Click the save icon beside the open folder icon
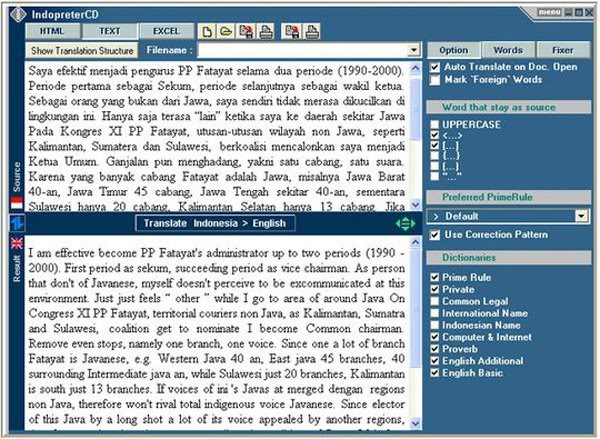The image size is (600, 439). tap(246, 31)
